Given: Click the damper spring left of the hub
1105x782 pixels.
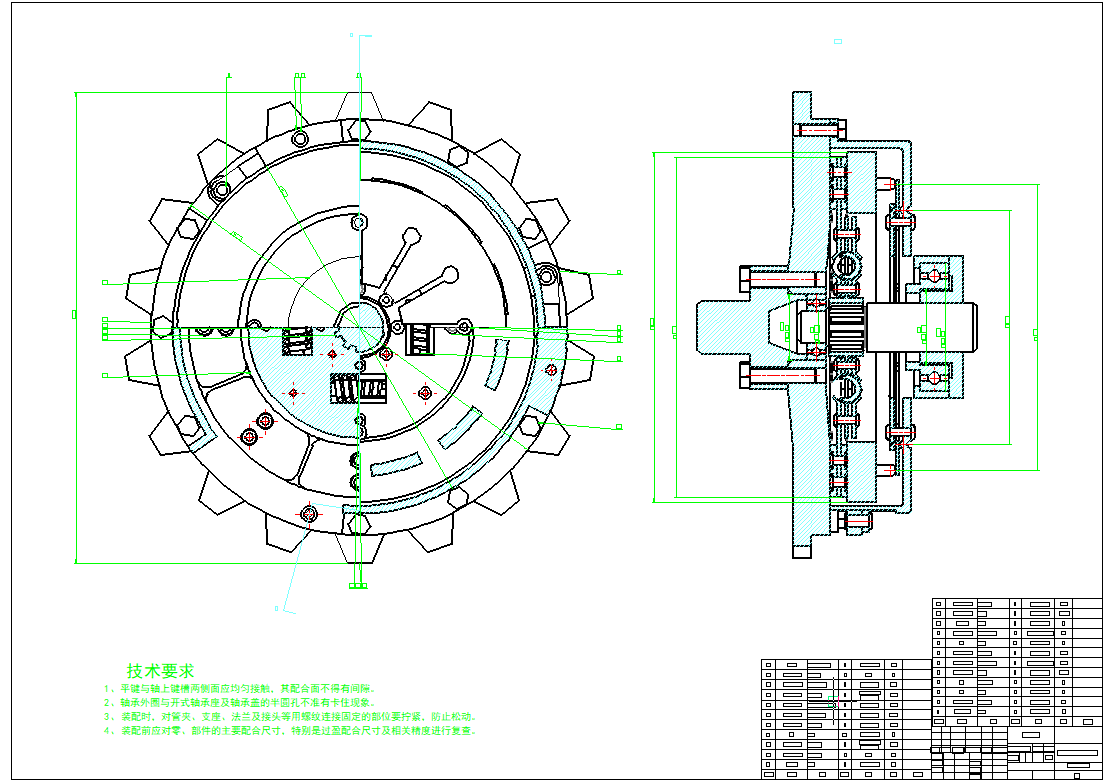Looking at the screenshot, I should click(x=299, y=341).
